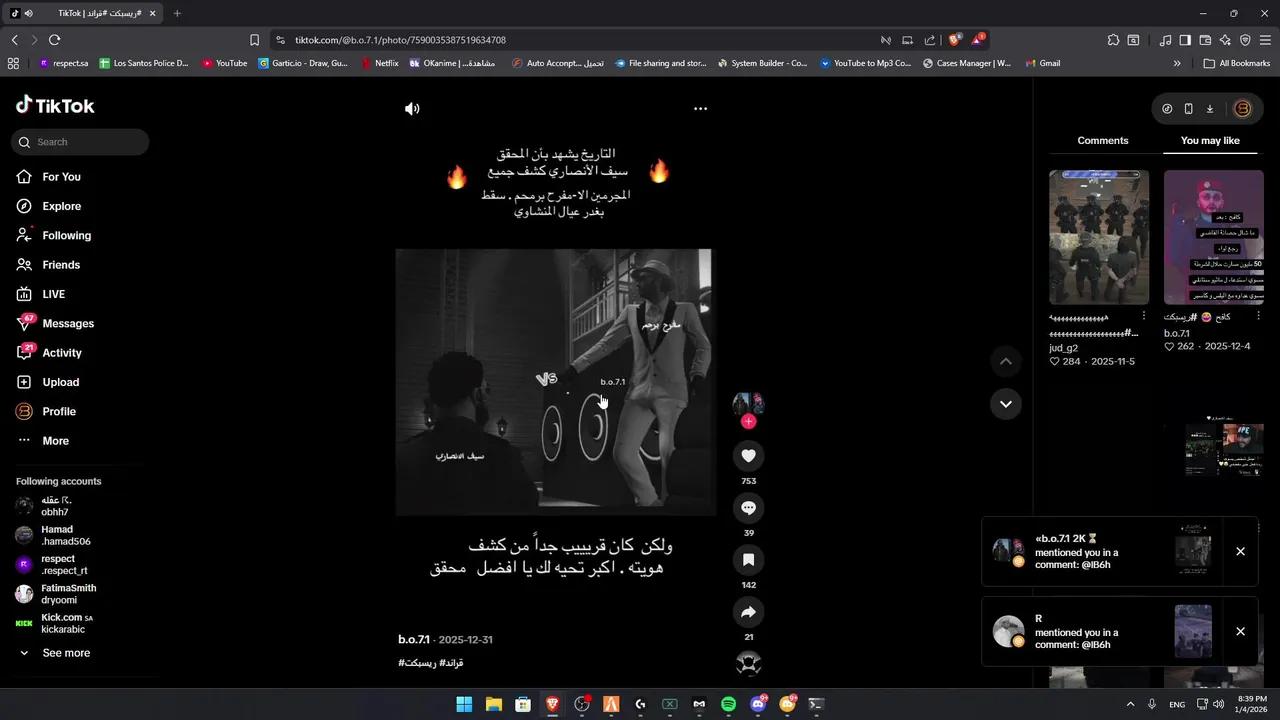Open the jud_g2 recommended video thumbnail
Viewport: 1280px width, 720px height.
[x=1099, y=237]
